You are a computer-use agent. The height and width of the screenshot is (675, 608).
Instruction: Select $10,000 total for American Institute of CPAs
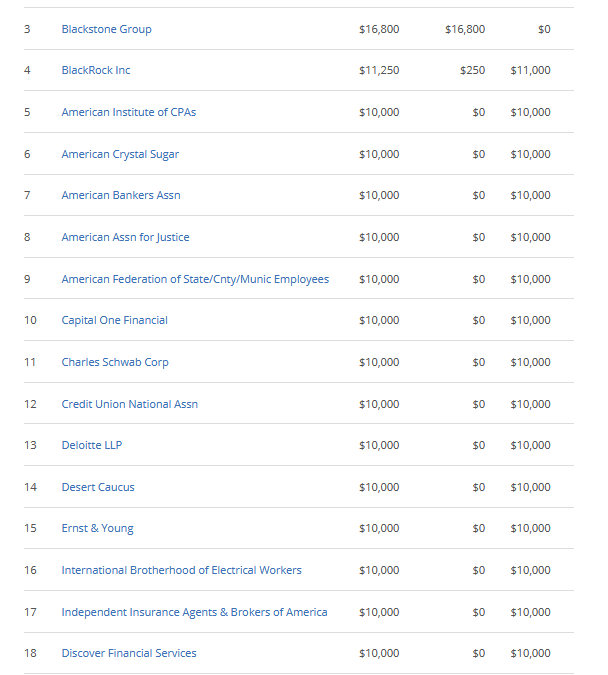pos(379,112)
